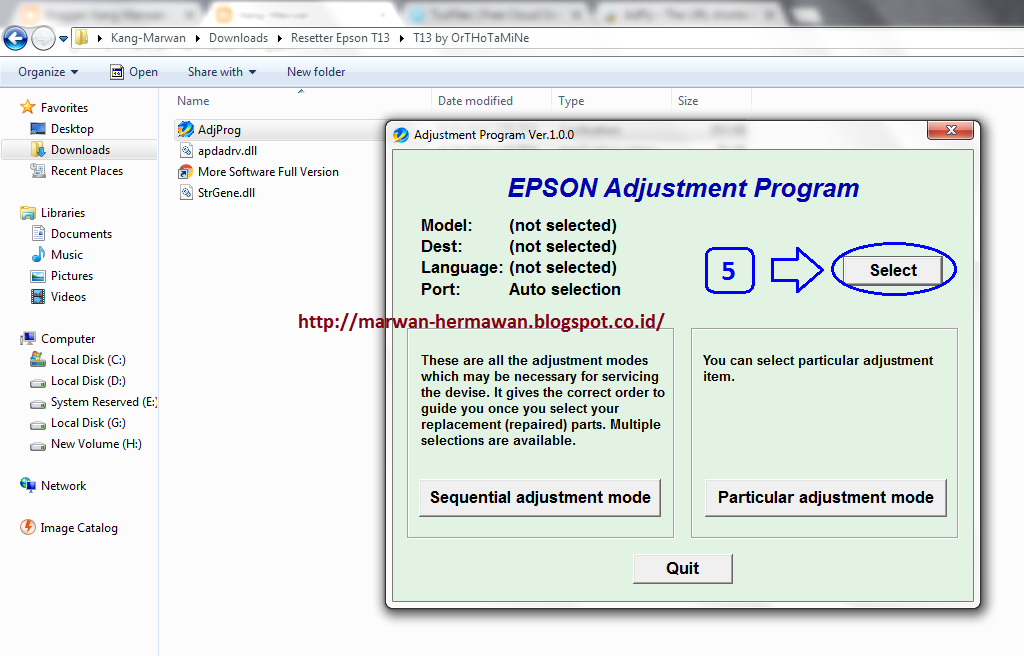Screen dimensions: 1024x656
Task: Open Particular adjustment mode
Action: pos(825,497)
